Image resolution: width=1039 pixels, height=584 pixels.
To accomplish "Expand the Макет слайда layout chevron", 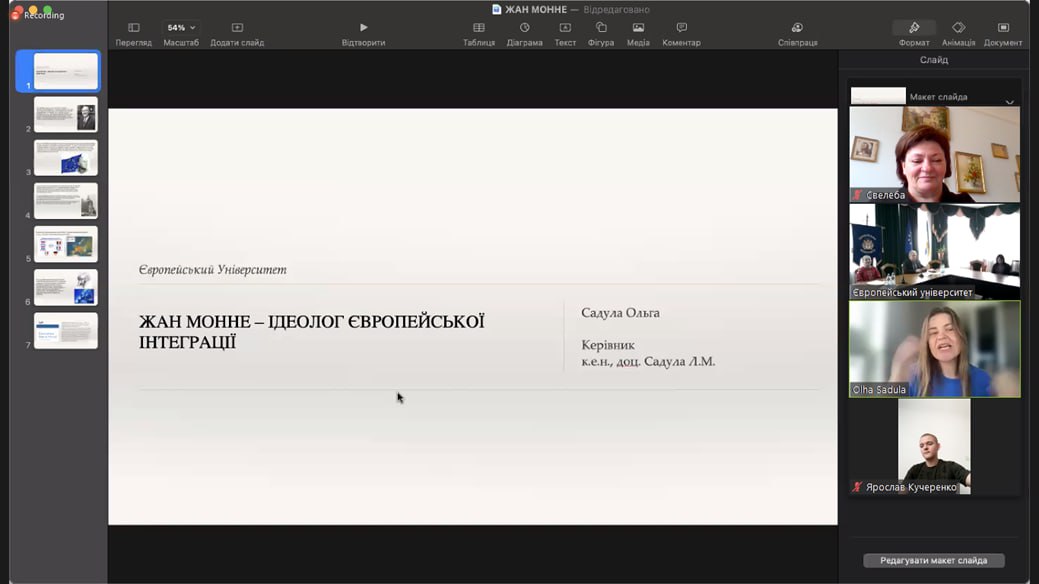I will 1009,102.
